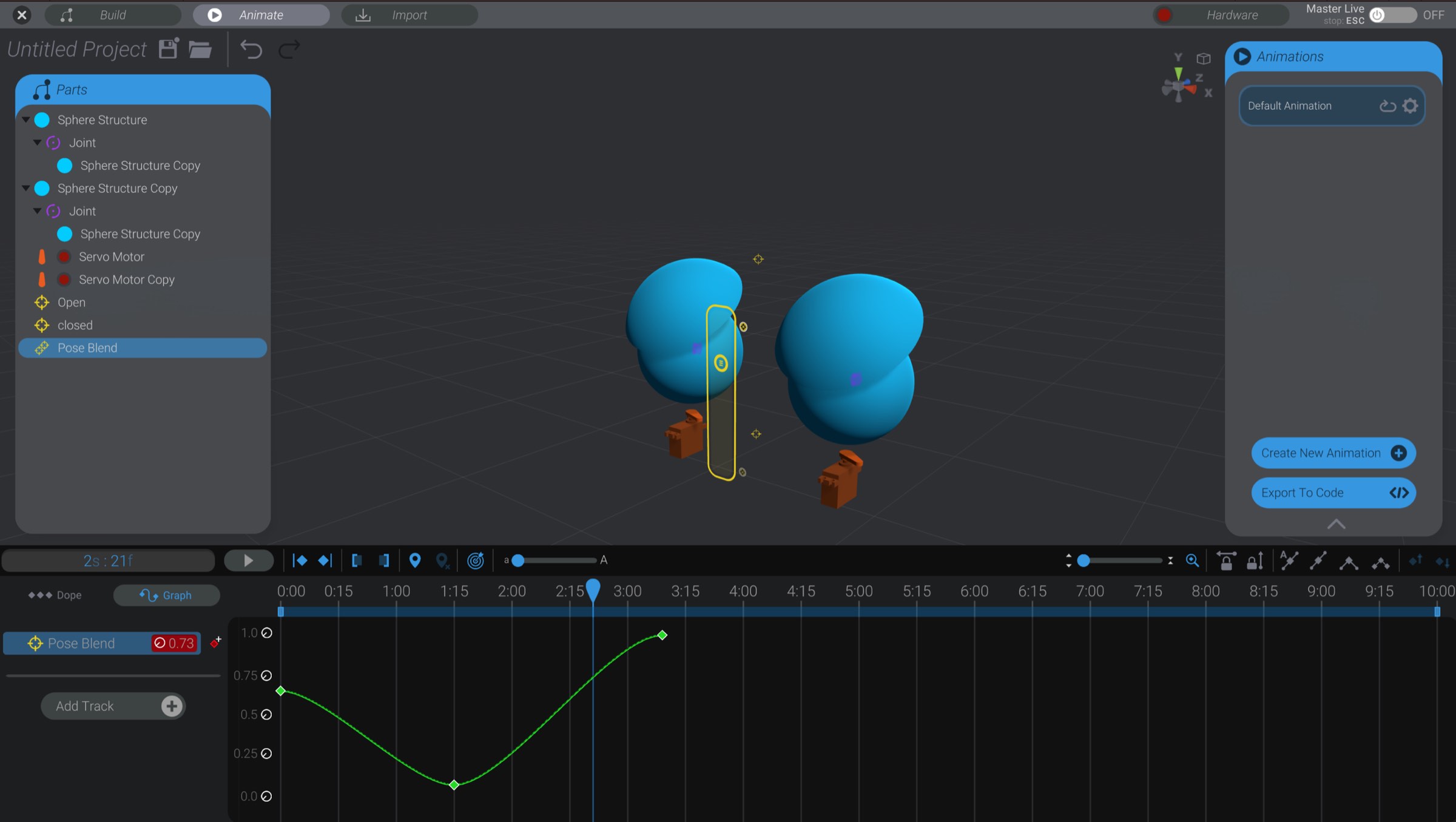Toggle the 0.0 curve value lock indicator
The width and height of the screenshot is (1456, 822).
(x=267, y=796)
